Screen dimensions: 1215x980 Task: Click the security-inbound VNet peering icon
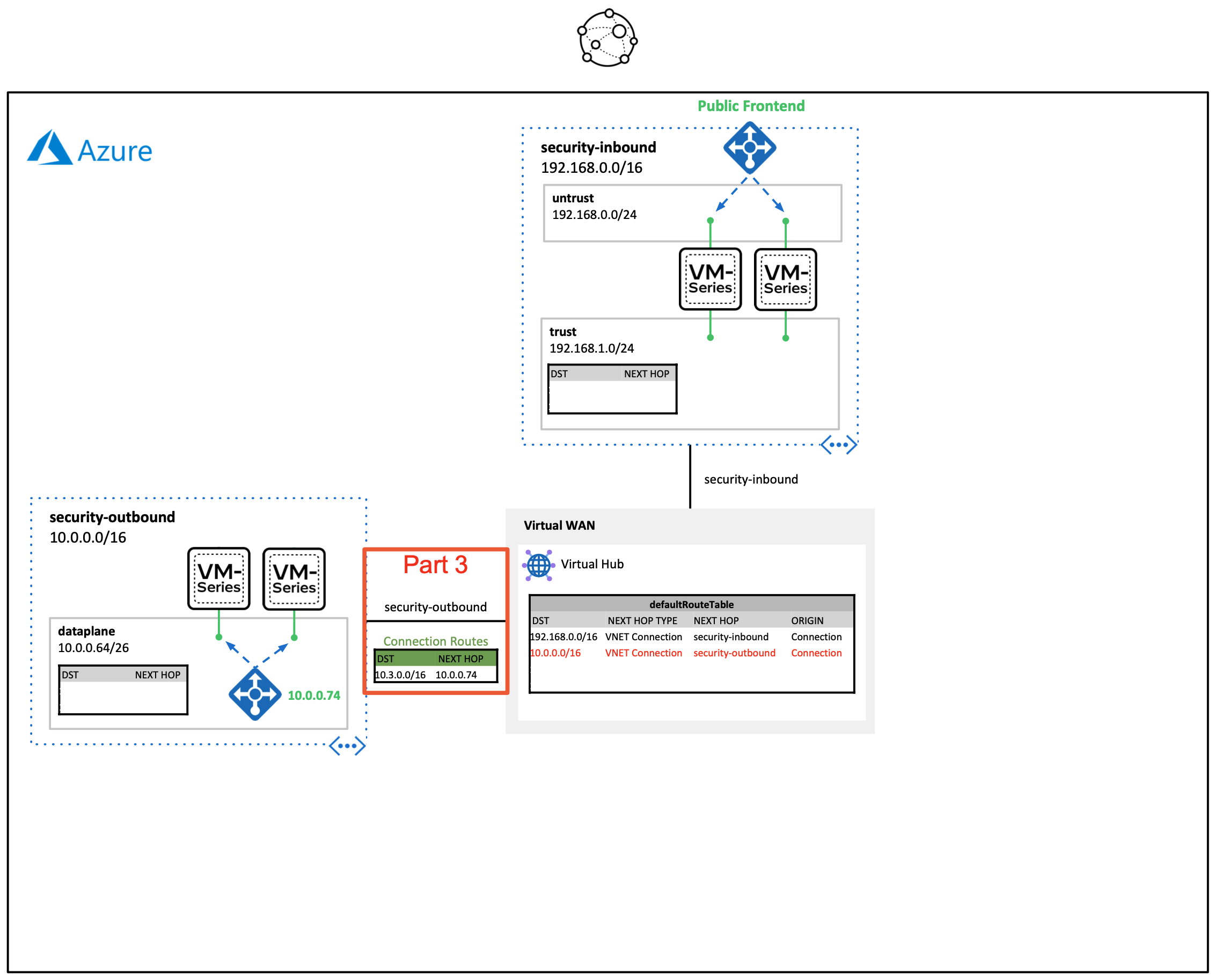(838, 445)
